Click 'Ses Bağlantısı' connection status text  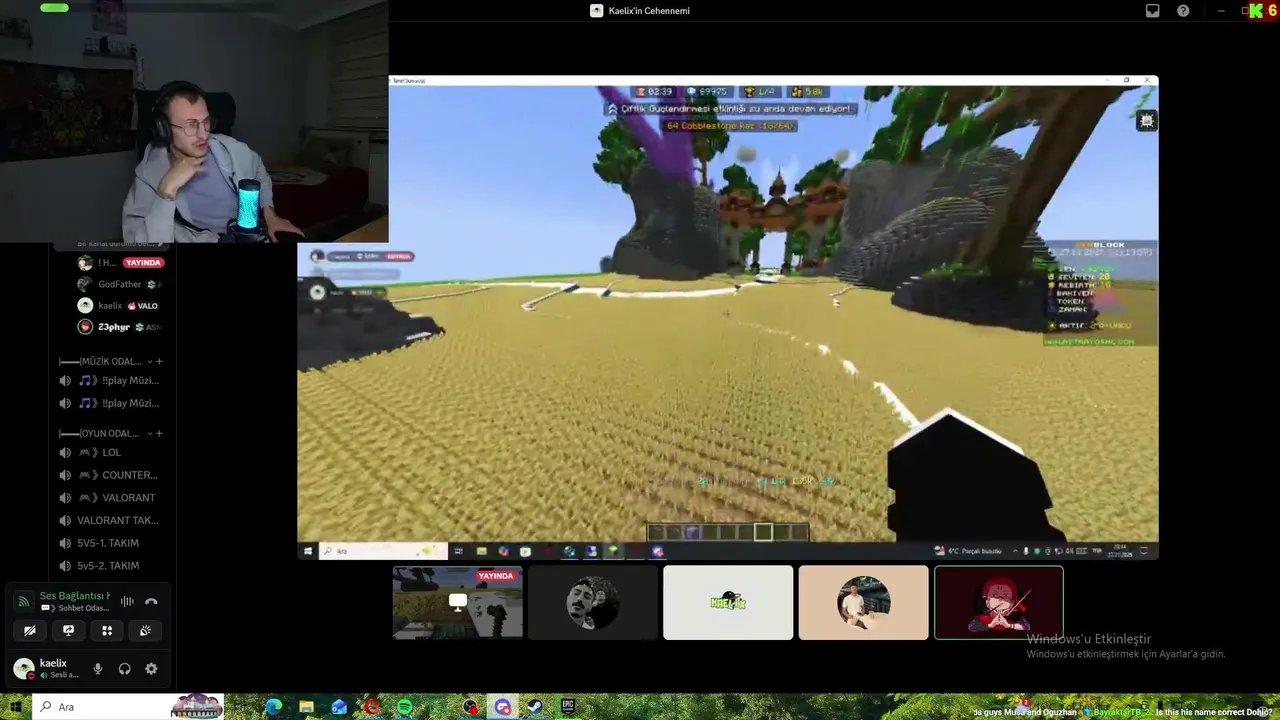75,596
